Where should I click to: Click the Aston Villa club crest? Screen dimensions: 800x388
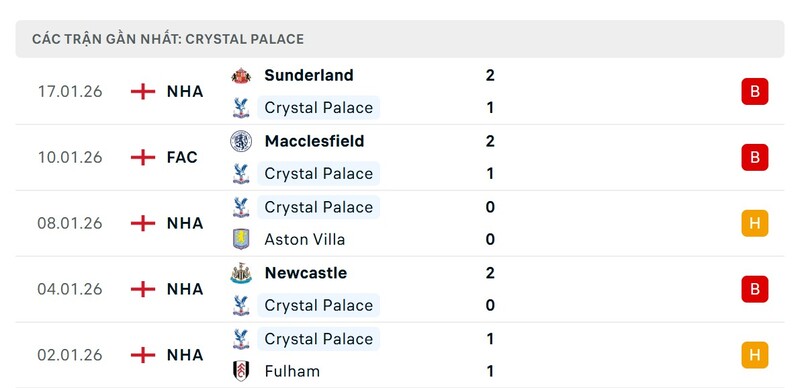tap(241, 239)
